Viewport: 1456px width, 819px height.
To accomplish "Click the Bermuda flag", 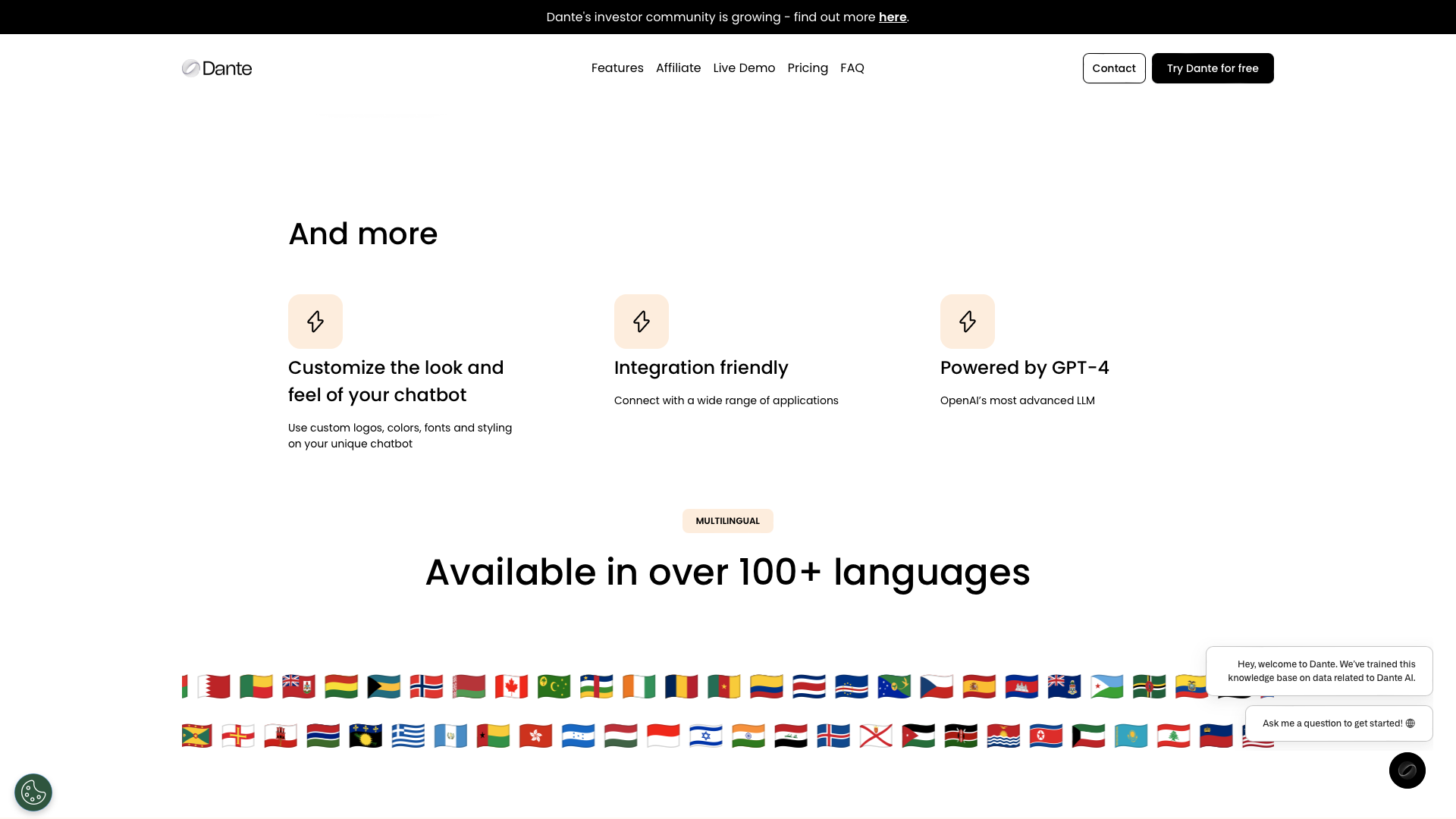I will point(299,686).
